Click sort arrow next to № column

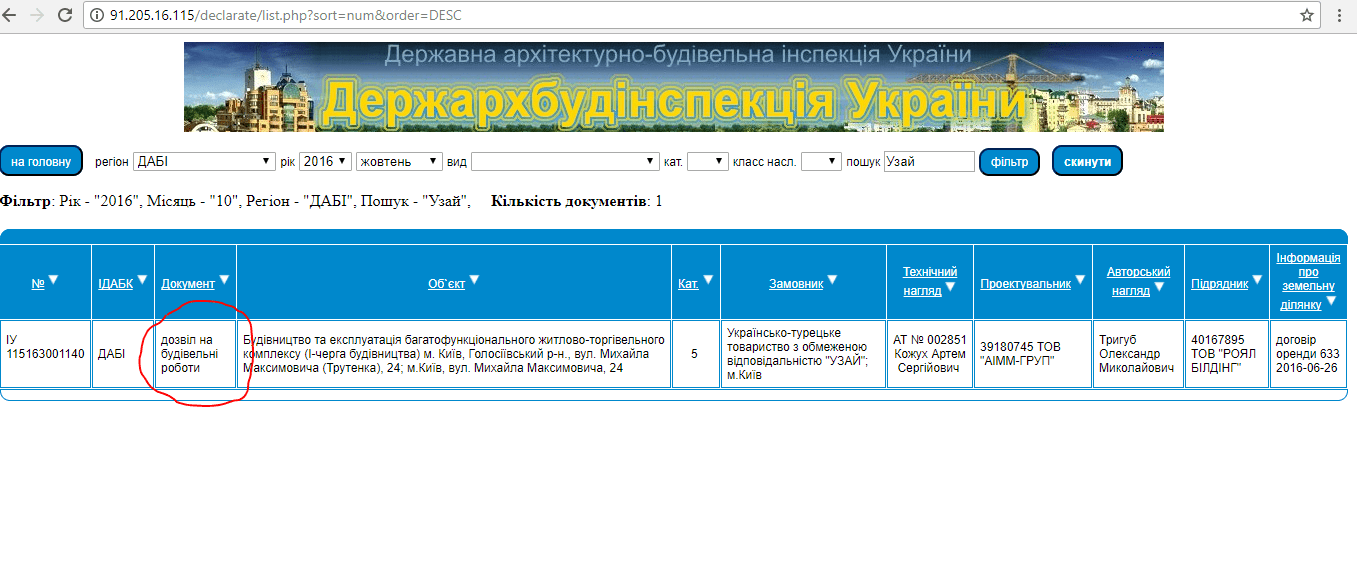click(x=53, y=280)
